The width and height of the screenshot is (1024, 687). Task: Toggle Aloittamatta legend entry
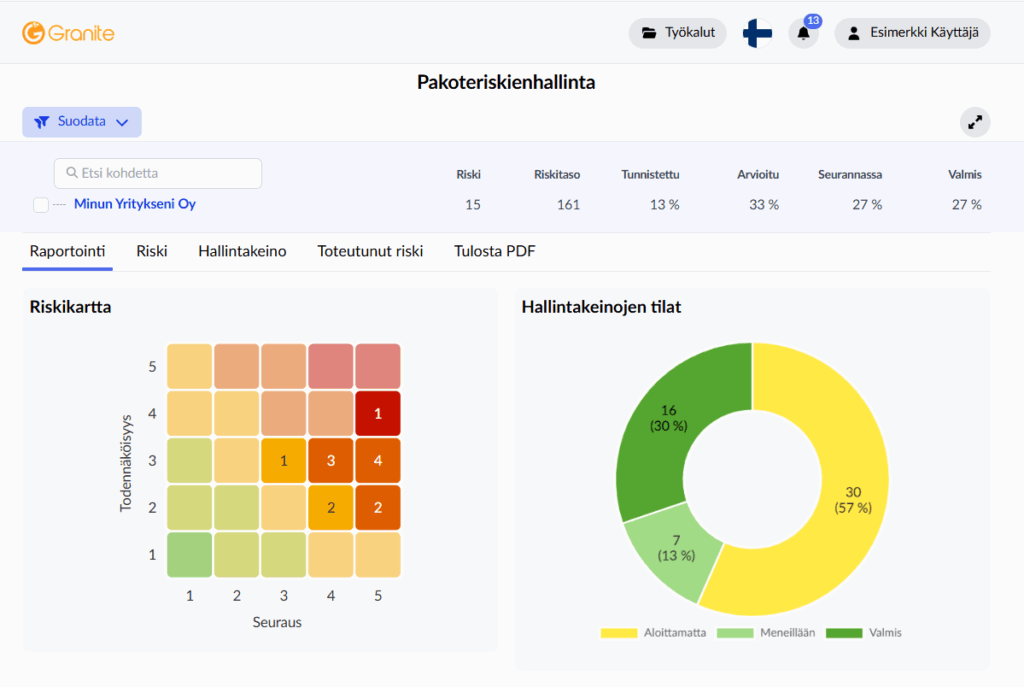pyautogui.click(x=653, y=633)
